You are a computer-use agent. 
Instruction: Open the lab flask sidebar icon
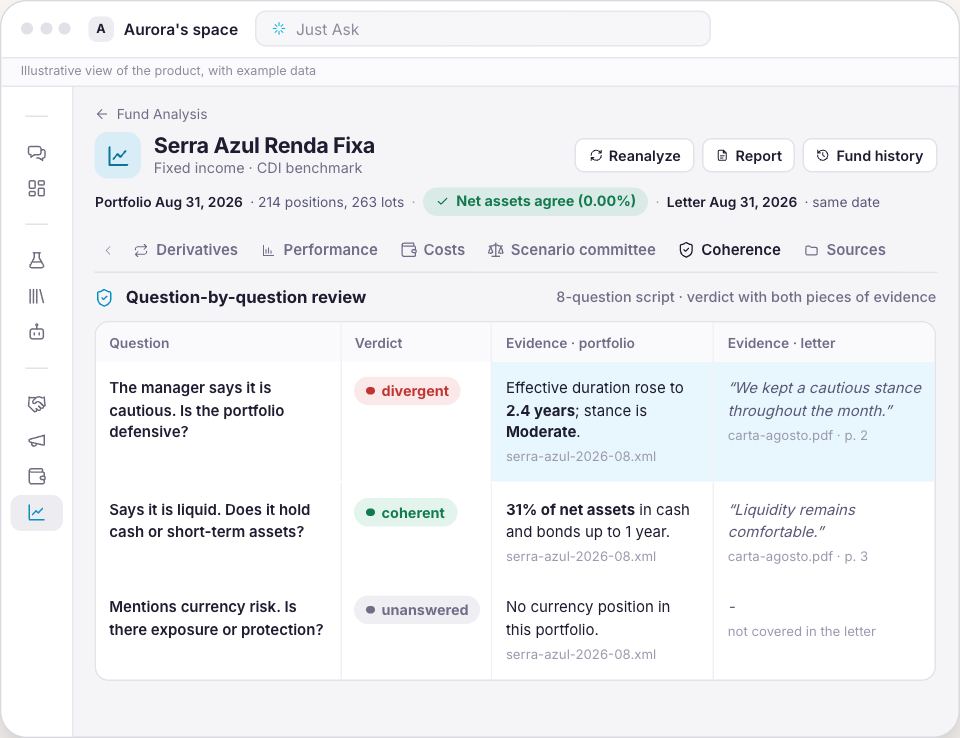click(x=37, y=260)
